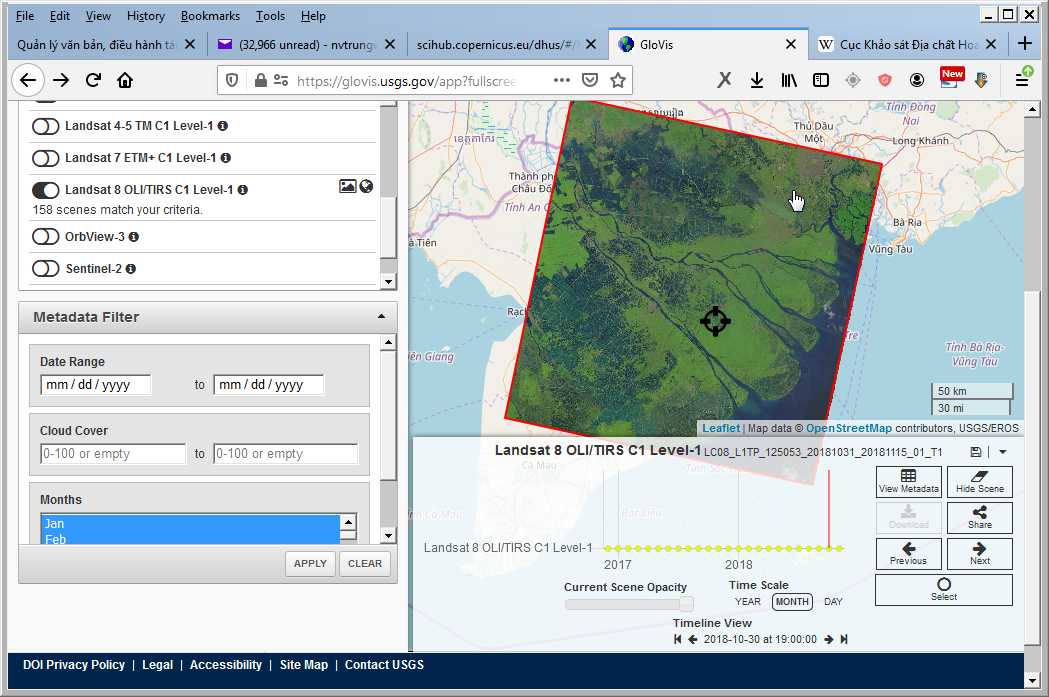Open the scene options dropdown arrow
This screenshot has width=1049, height=697.
1003,452
